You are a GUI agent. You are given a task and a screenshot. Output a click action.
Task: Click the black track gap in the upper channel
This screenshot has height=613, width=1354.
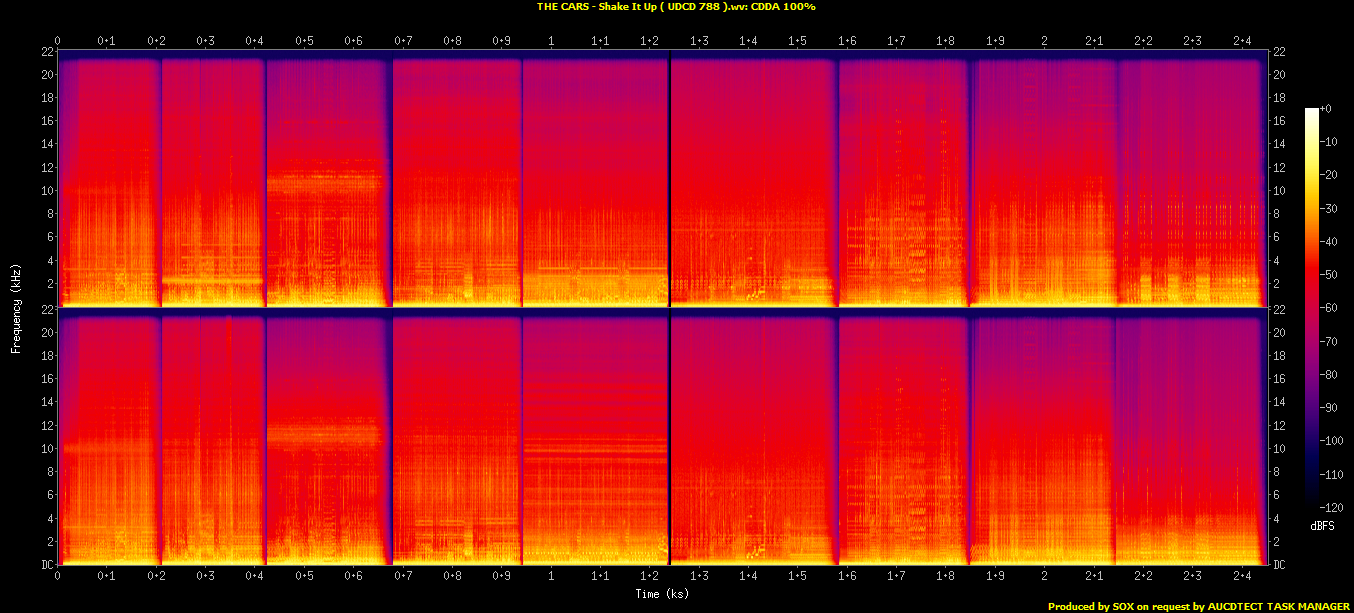pos(669,180)
